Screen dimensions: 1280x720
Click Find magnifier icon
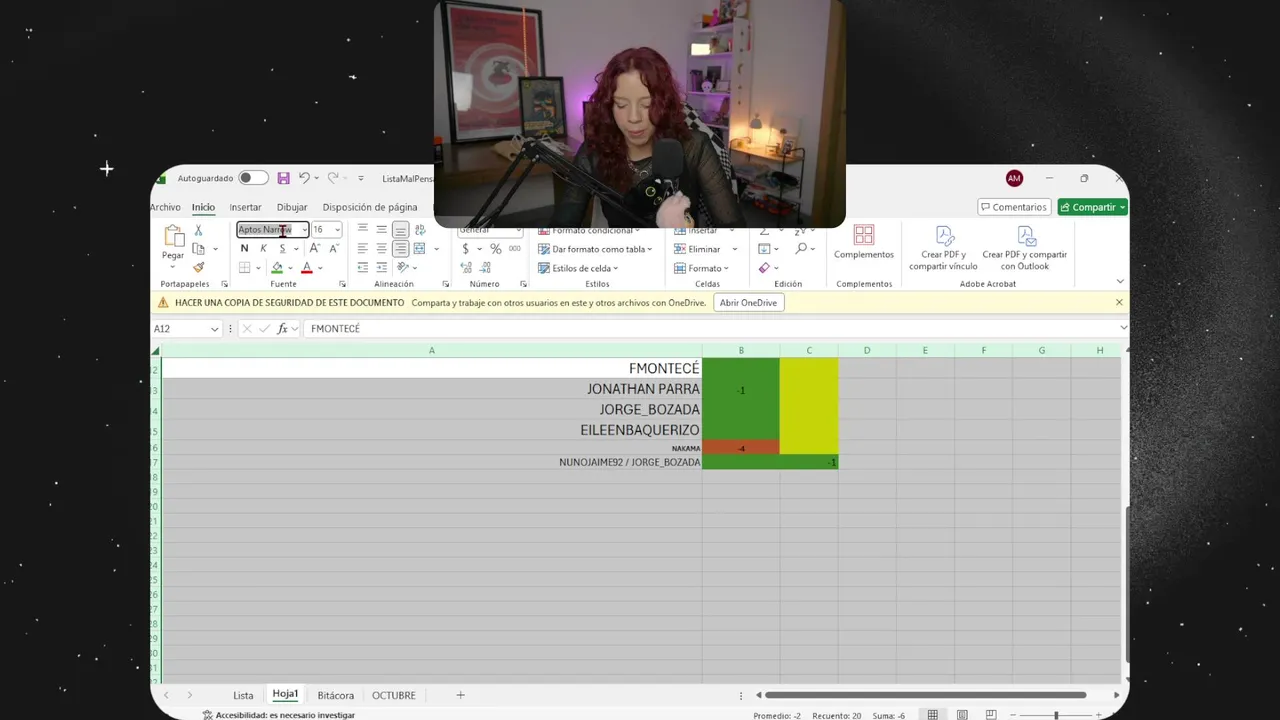(801, 248)
